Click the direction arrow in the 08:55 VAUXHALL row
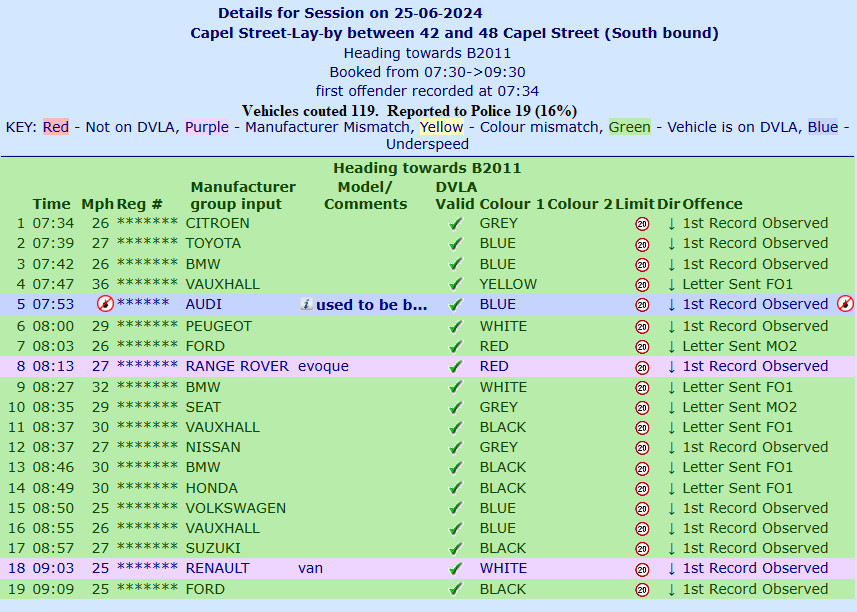The image size is (857, 612). [672, 528]
